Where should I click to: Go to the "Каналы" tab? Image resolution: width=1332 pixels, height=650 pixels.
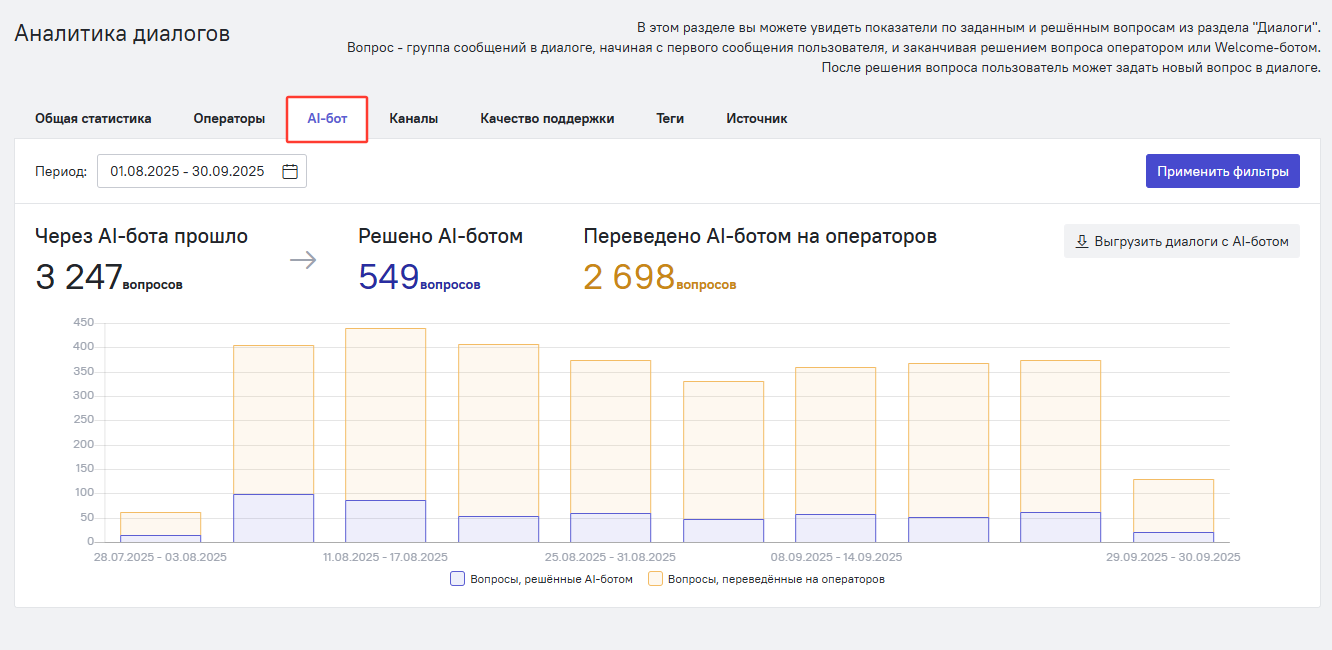413,118
